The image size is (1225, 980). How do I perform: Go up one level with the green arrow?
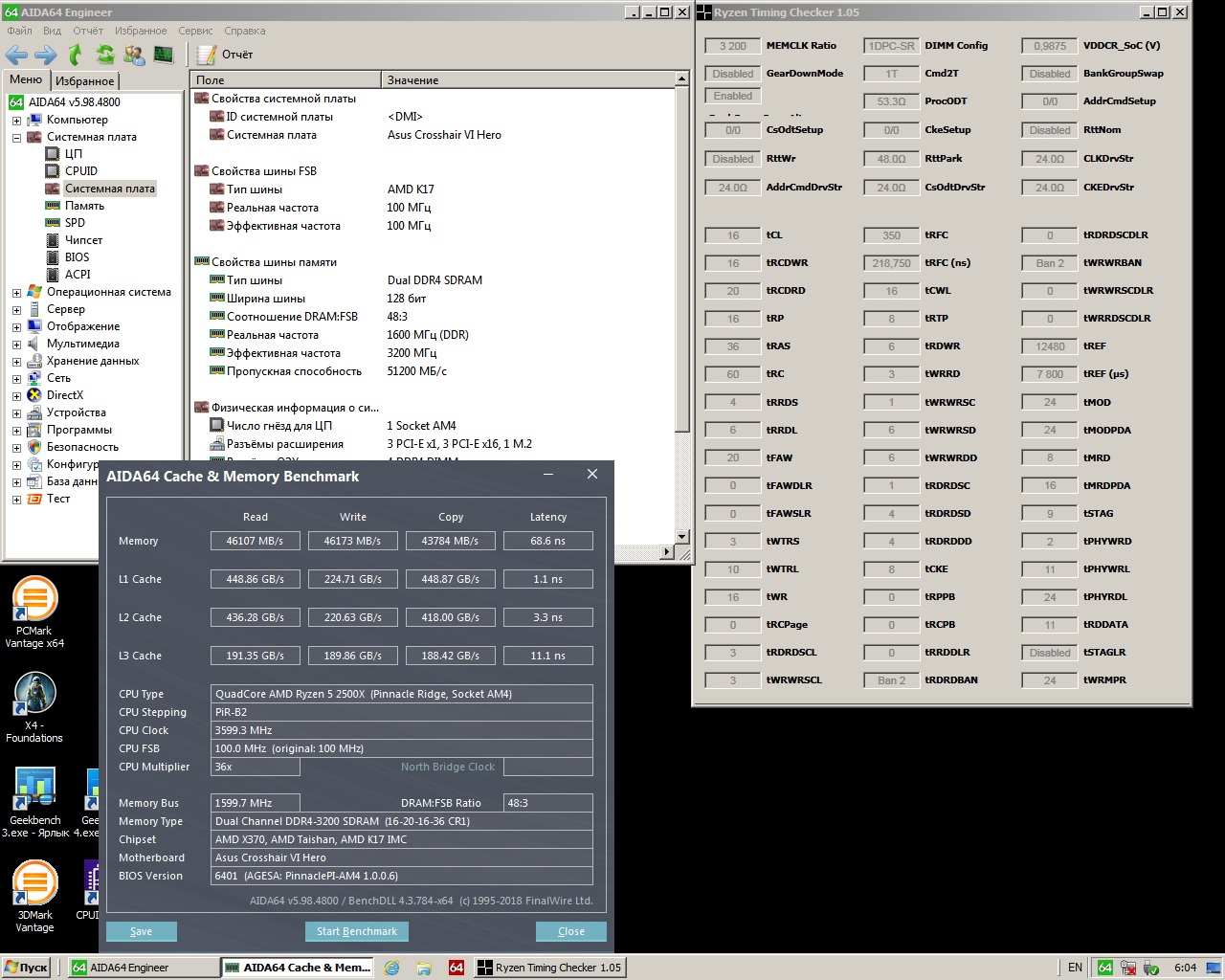point(76,55)
